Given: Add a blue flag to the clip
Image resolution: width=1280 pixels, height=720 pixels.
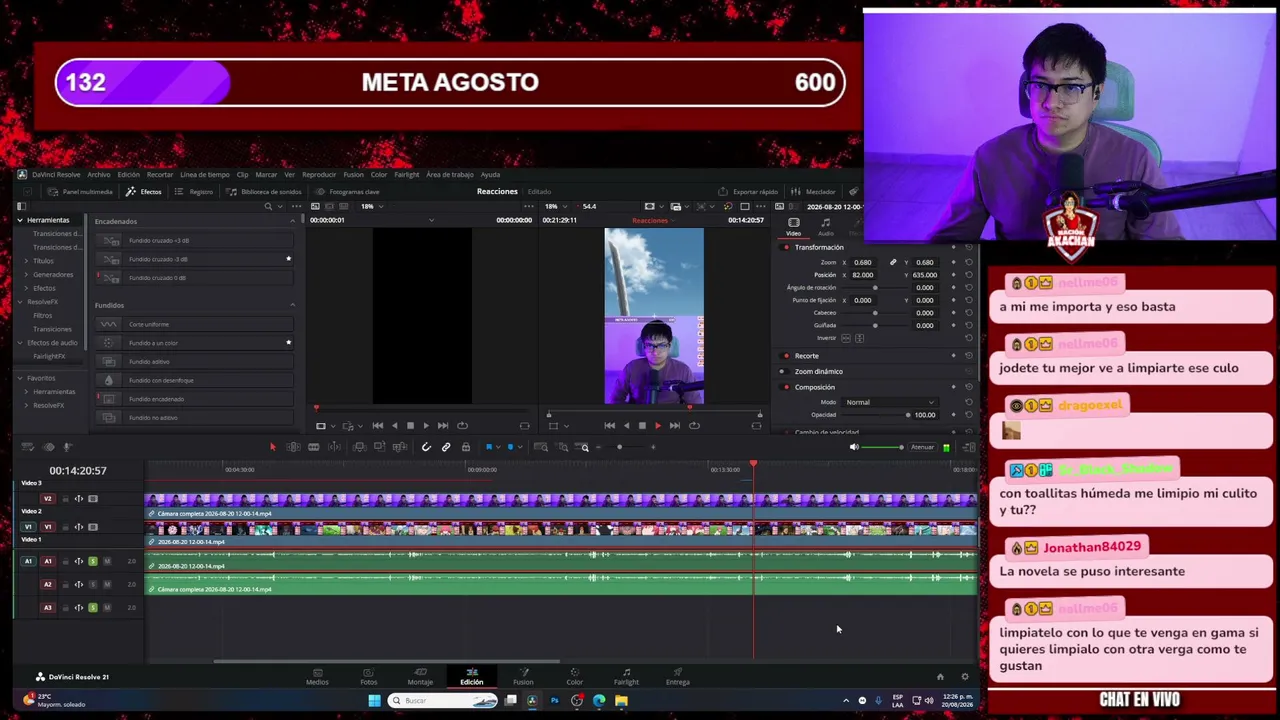Looking at the screenshot, I should (x=489, y=447).
